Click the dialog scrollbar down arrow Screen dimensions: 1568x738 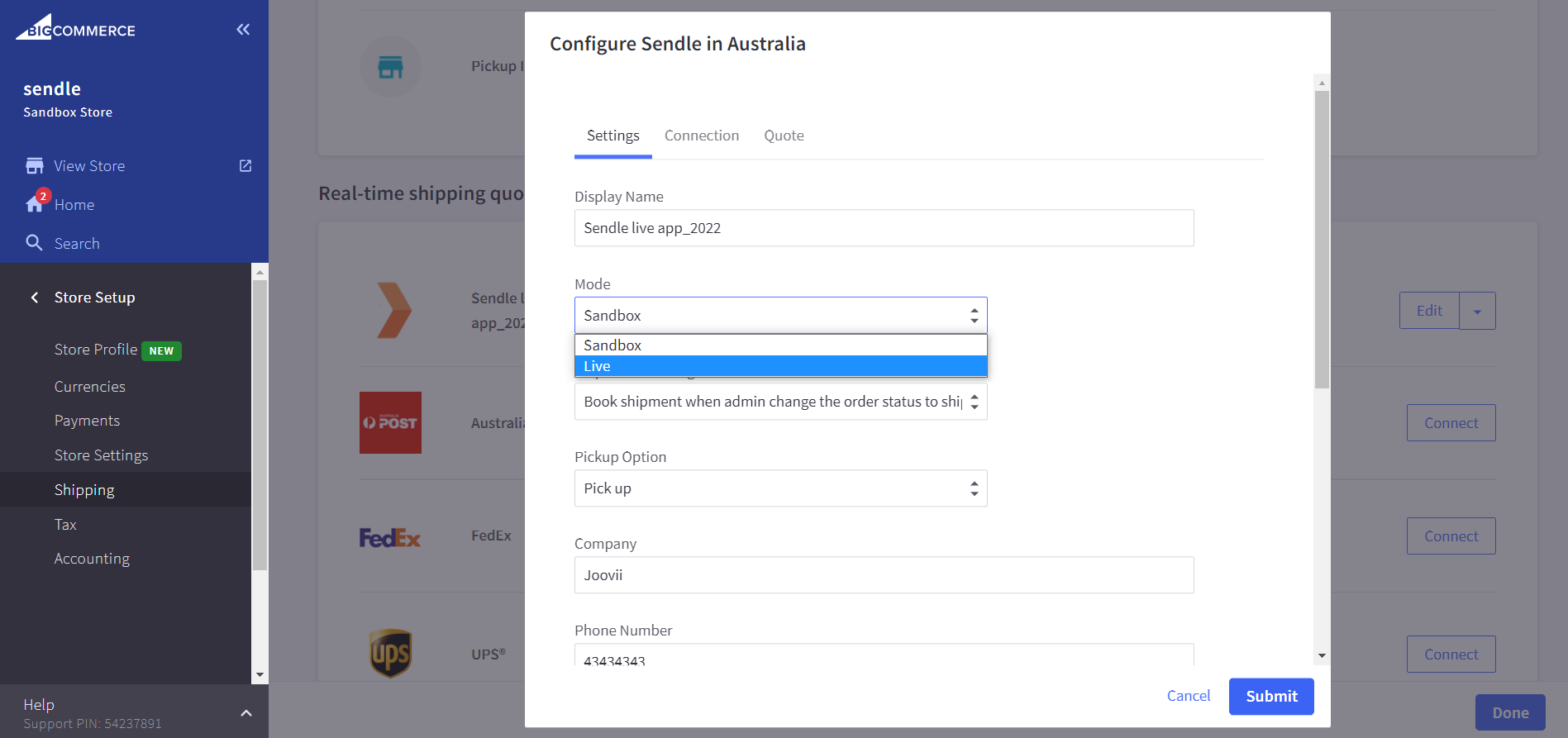coord(1322,655)
